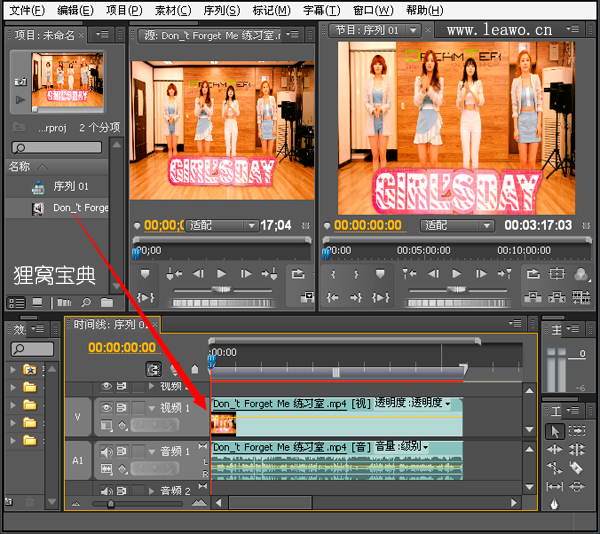
Task: Step forward one frame in program monitor
Action: tap(481, 274)
